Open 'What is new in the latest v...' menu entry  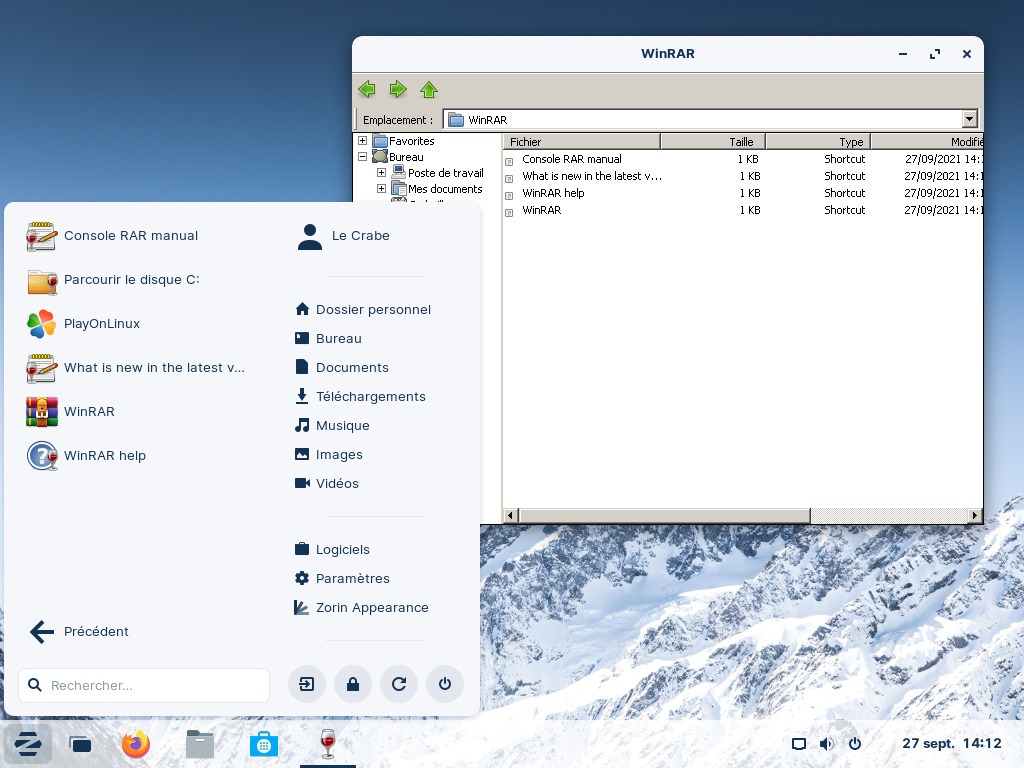[x=136, y=368]
